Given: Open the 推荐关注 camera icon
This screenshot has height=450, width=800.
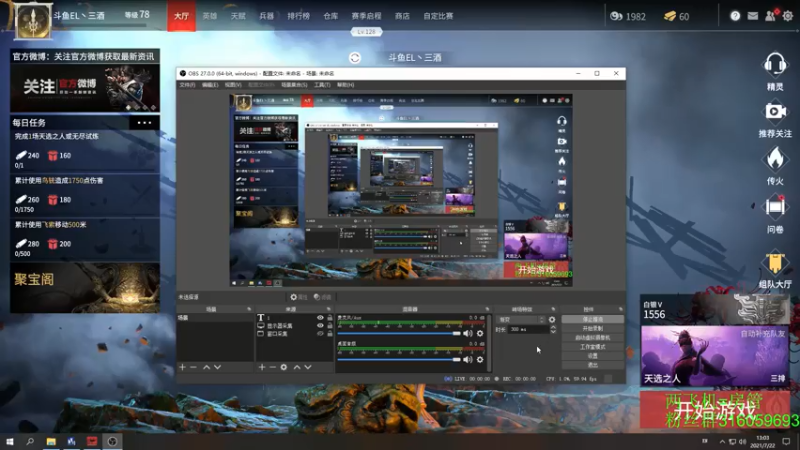Looking at the screenshot, I should click(x=775, y=112).
